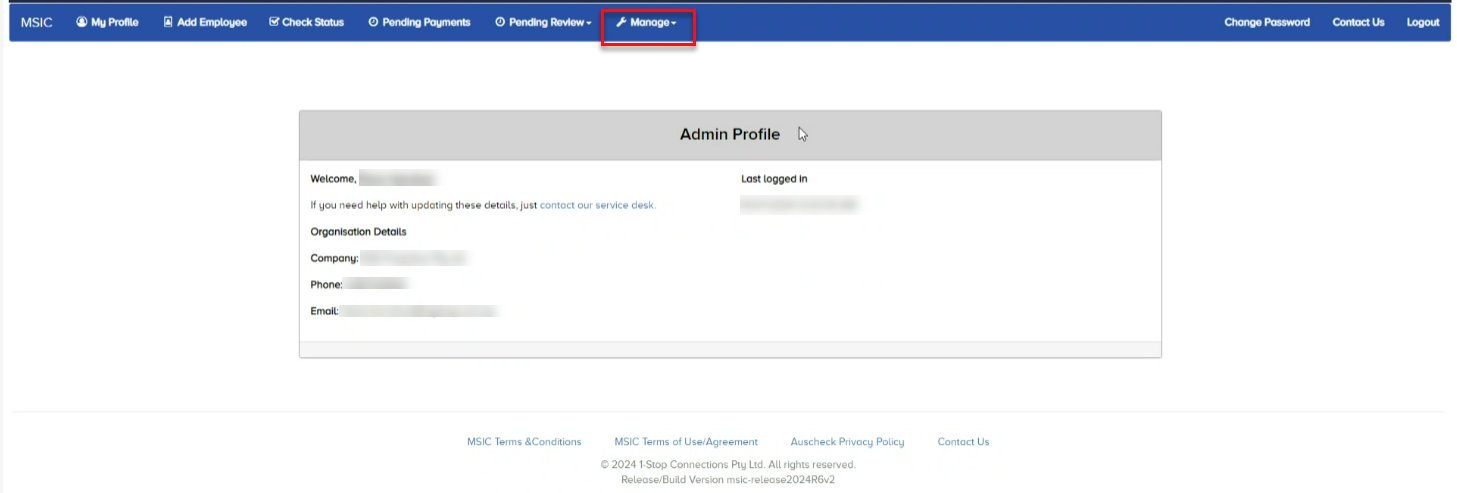This screenshot has height=493, width=1457.
Task: Click the Last logged in label
Action: pyautogui.click(x=774, y=179)
